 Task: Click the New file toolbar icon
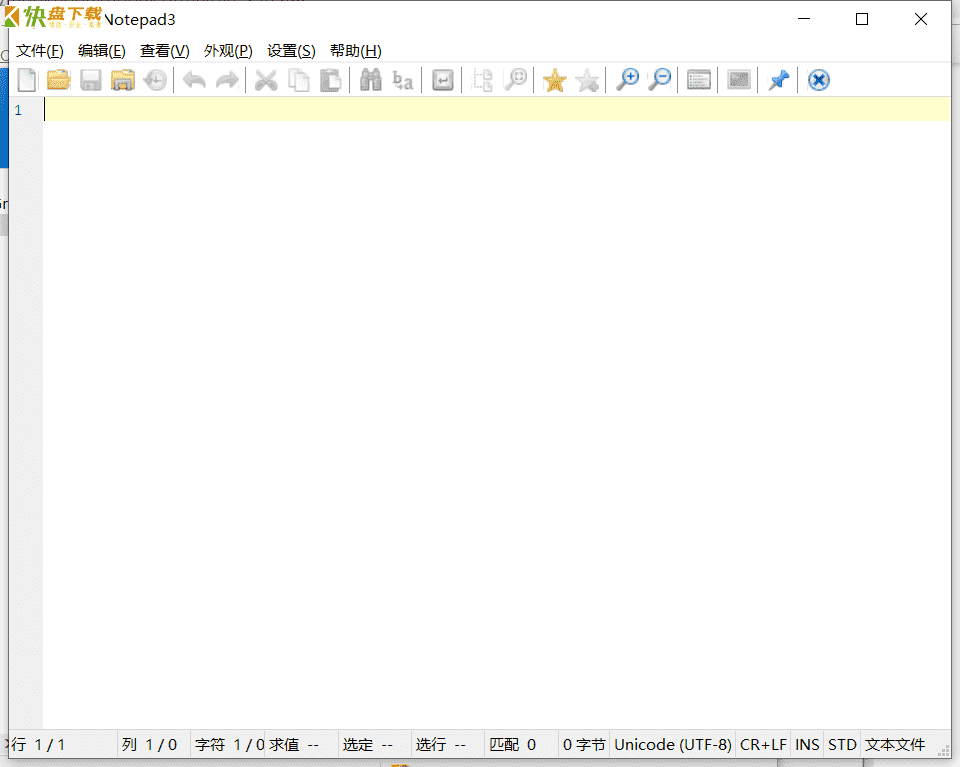[27, 80]
